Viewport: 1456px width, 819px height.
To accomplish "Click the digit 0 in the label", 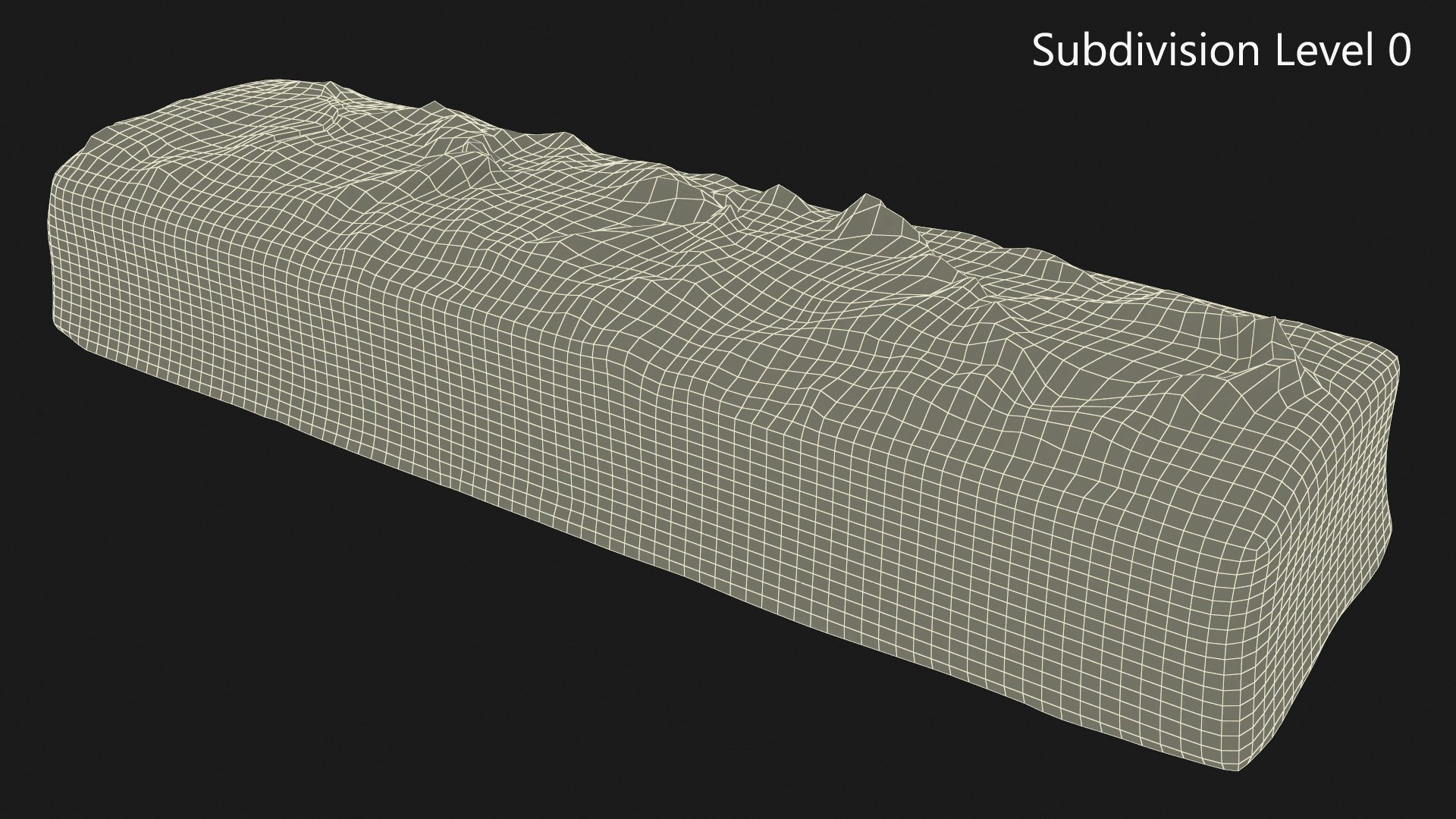I will coord(1400,52).
